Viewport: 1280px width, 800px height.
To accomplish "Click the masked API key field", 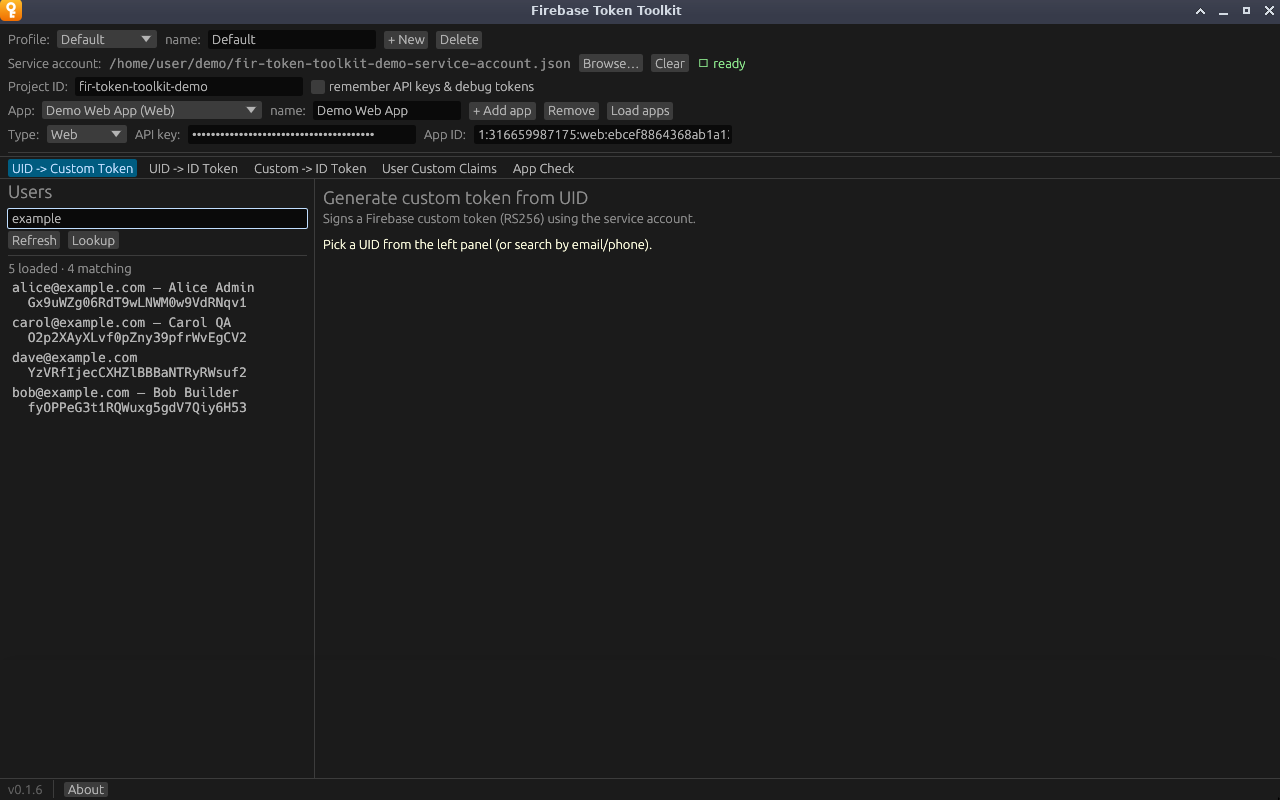I will [x=302, y=135].
